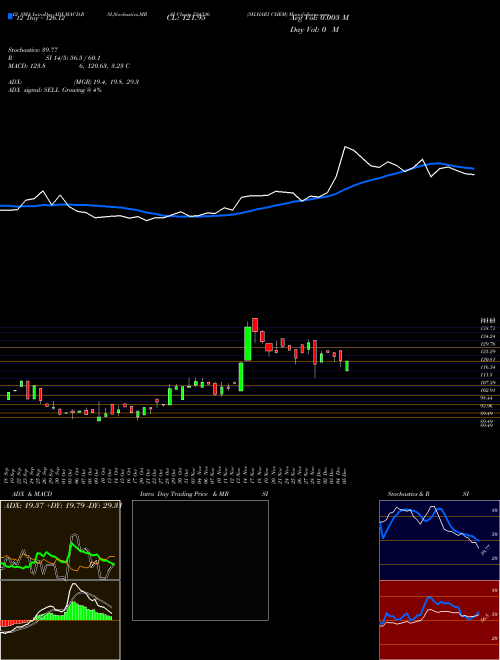Click the blue 12 Day SMA legend square
The width and height of the screenshot is (500, 660).
pyautogui.click(x=10, y=16)
